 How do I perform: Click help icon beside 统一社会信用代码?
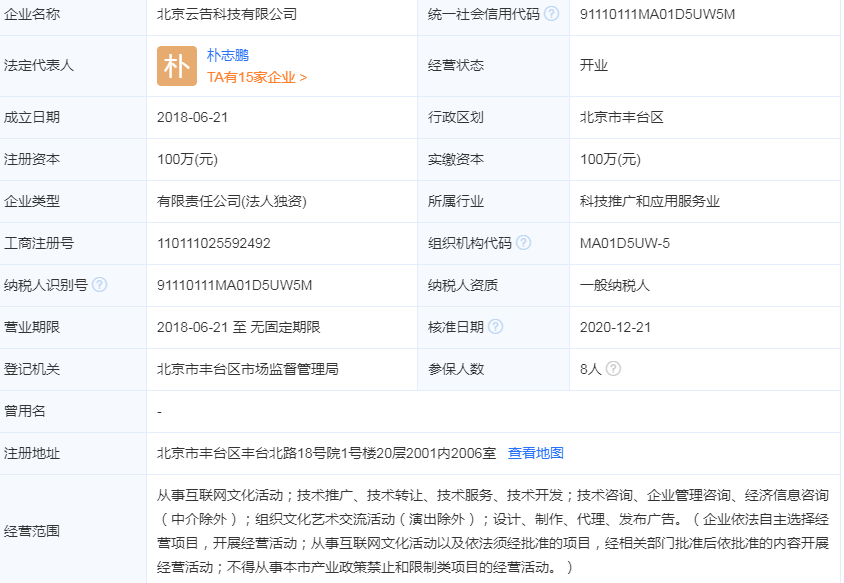point(551,14)
